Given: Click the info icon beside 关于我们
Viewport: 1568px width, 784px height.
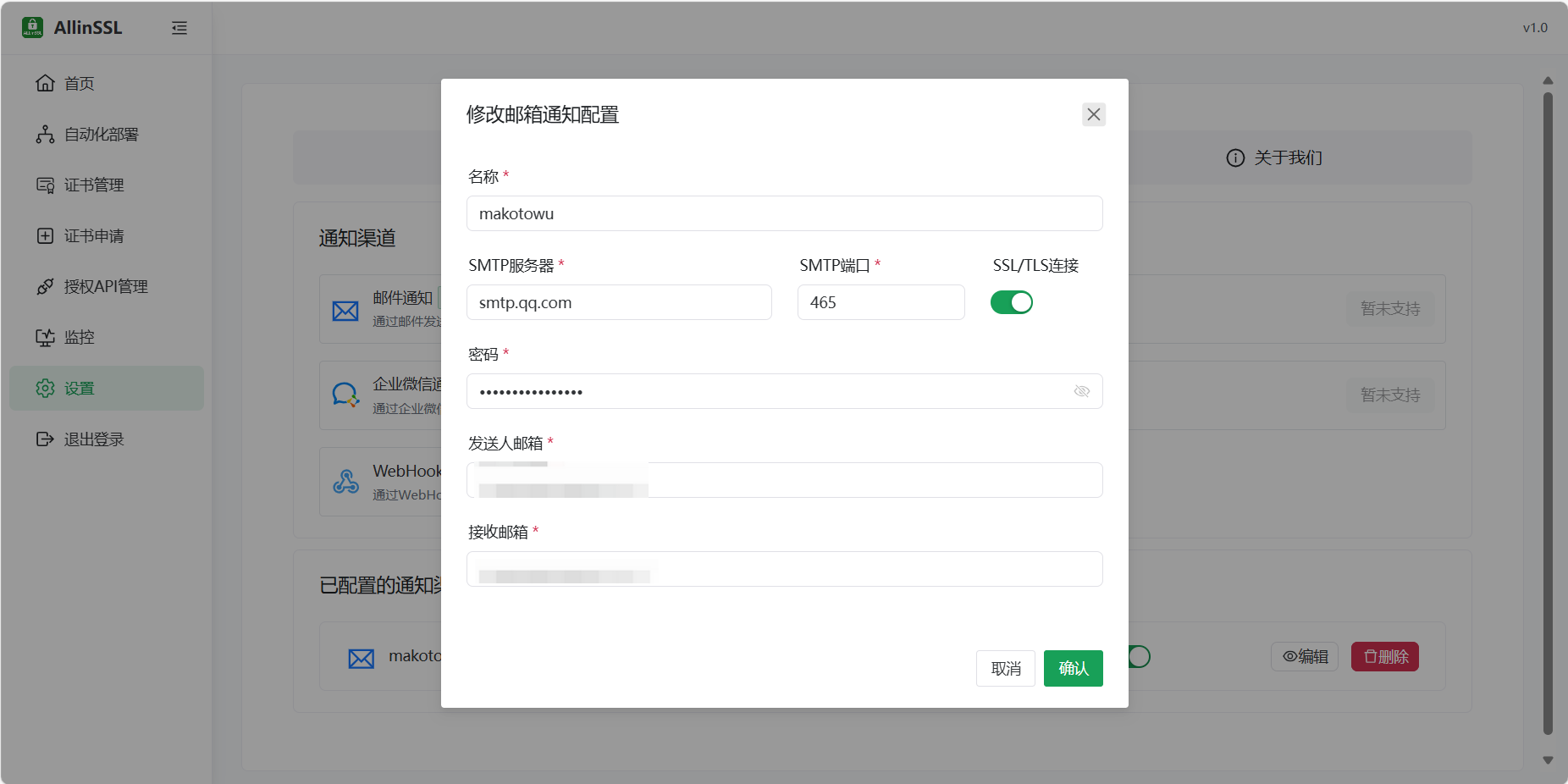Looking at the screenshot, I should [x=1234, y=157].
